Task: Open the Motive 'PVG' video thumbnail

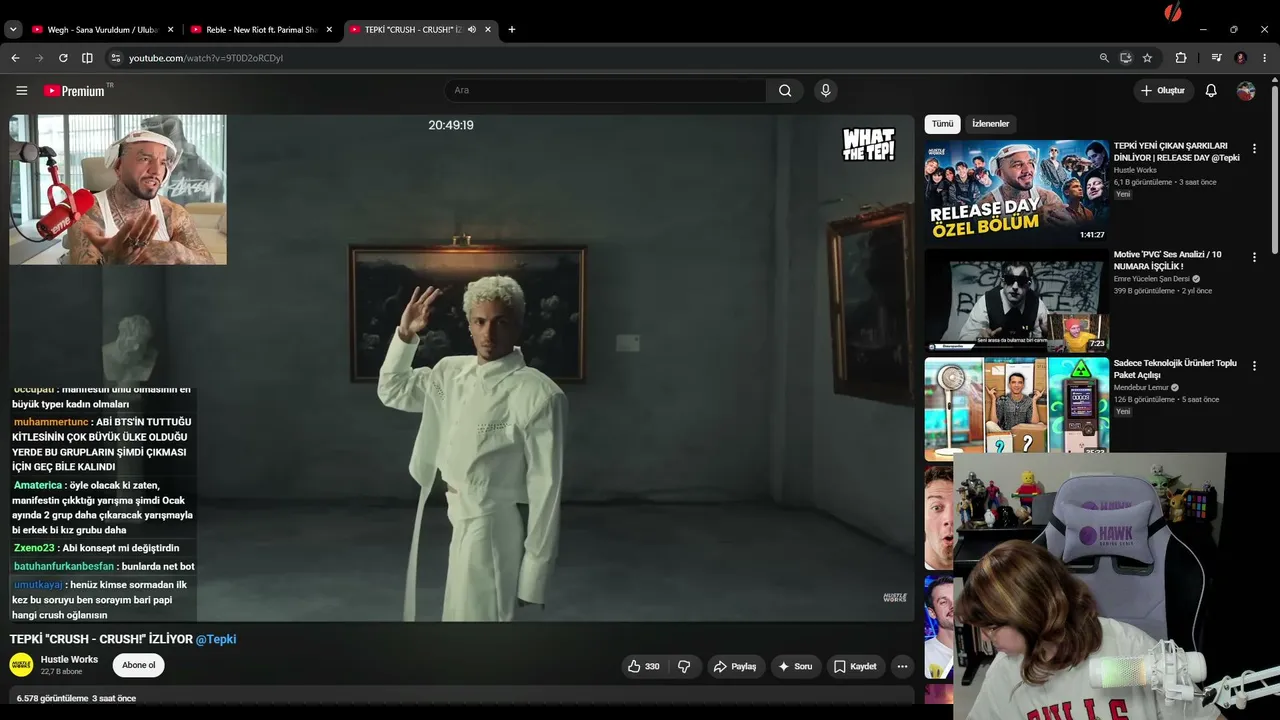Action: 1017,301
